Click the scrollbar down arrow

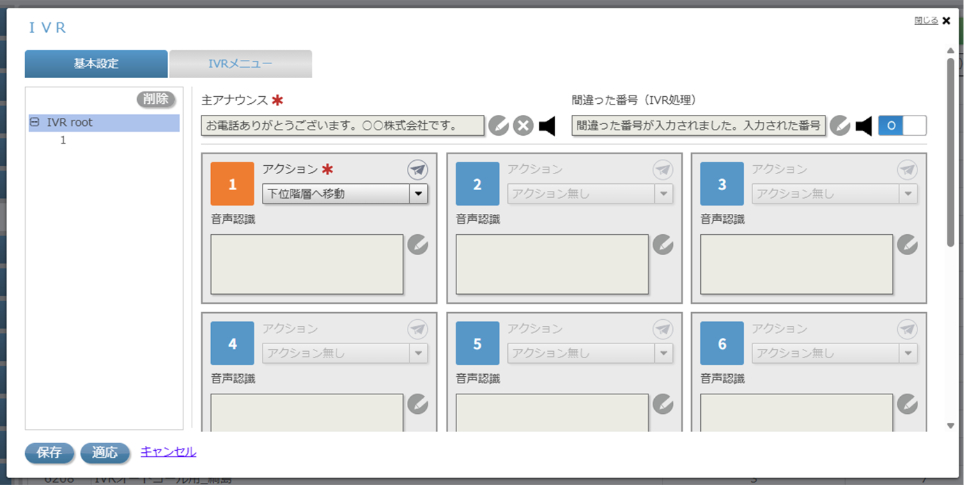950,425
